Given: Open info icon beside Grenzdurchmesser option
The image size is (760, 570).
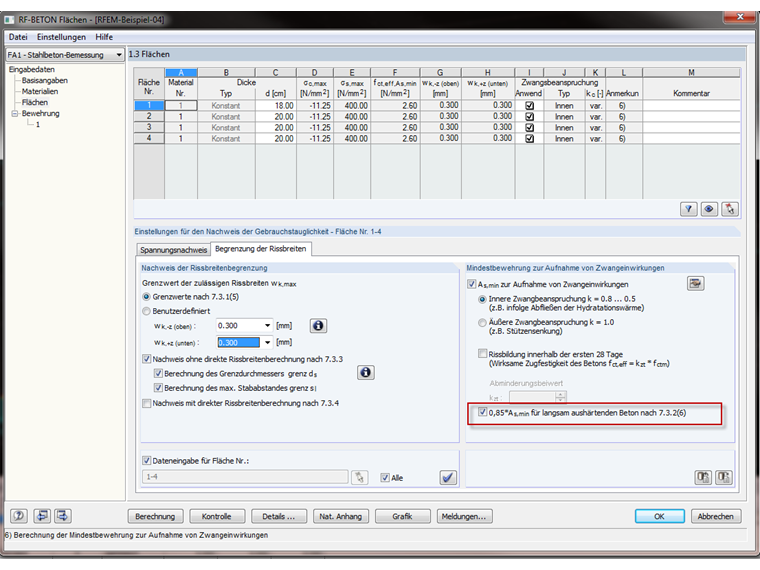Looking at the screenshot, I should click(x=365, y=372).
